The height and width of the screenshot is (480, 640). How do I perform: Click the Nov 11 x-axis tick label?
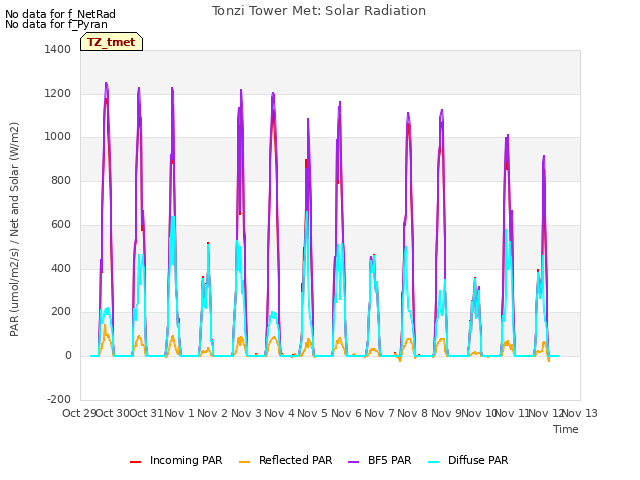coord(513,413)
